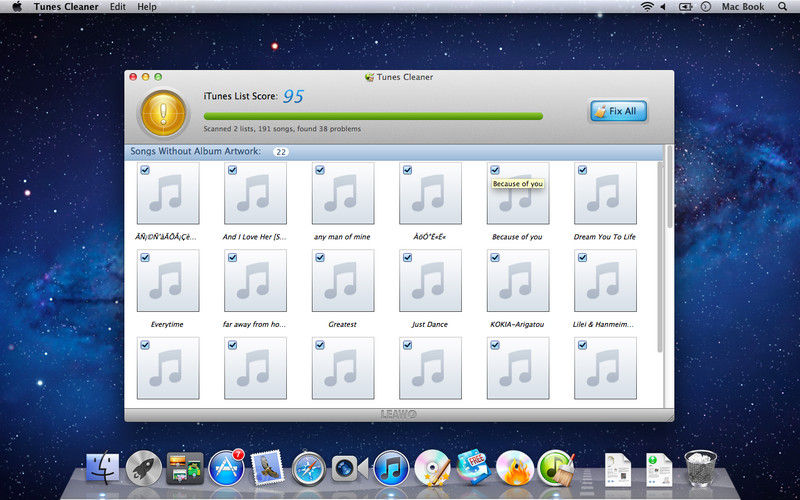Zoom the Tunes Cleaner window with green button

tap(158, 77)
